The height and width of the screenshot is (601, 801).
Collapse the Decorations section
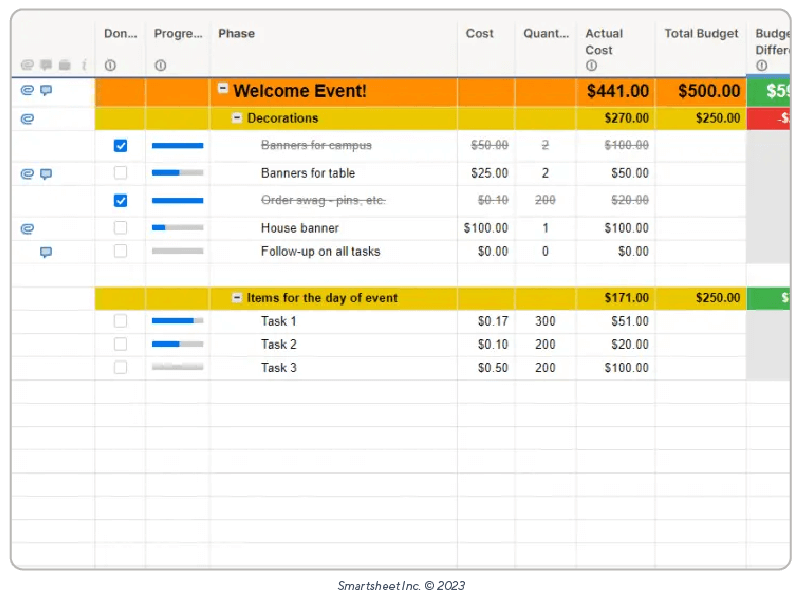(x=237, y=118)
